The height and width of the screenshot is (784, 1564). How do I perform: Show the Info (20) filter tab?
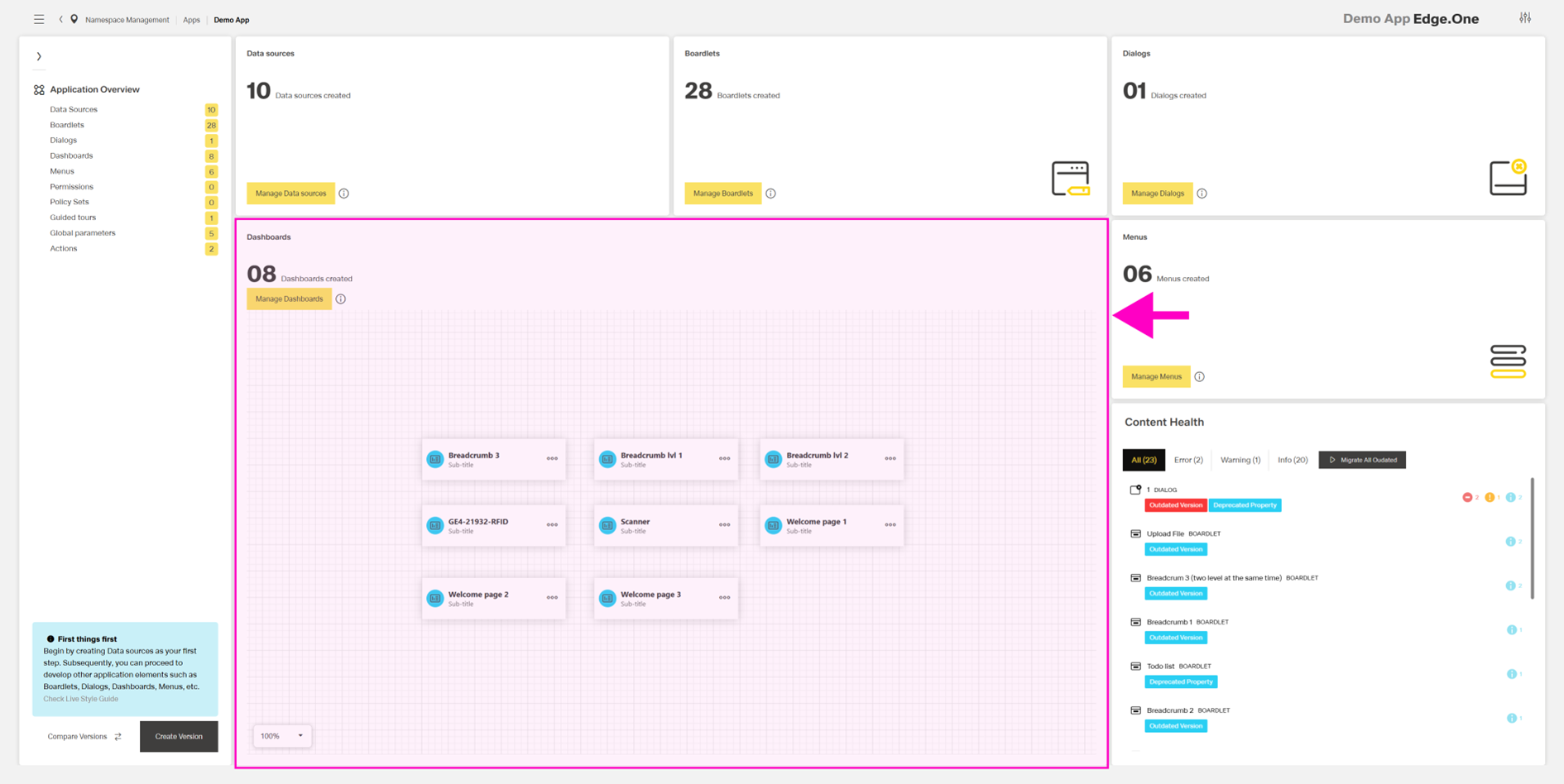tap(1292, 460)
